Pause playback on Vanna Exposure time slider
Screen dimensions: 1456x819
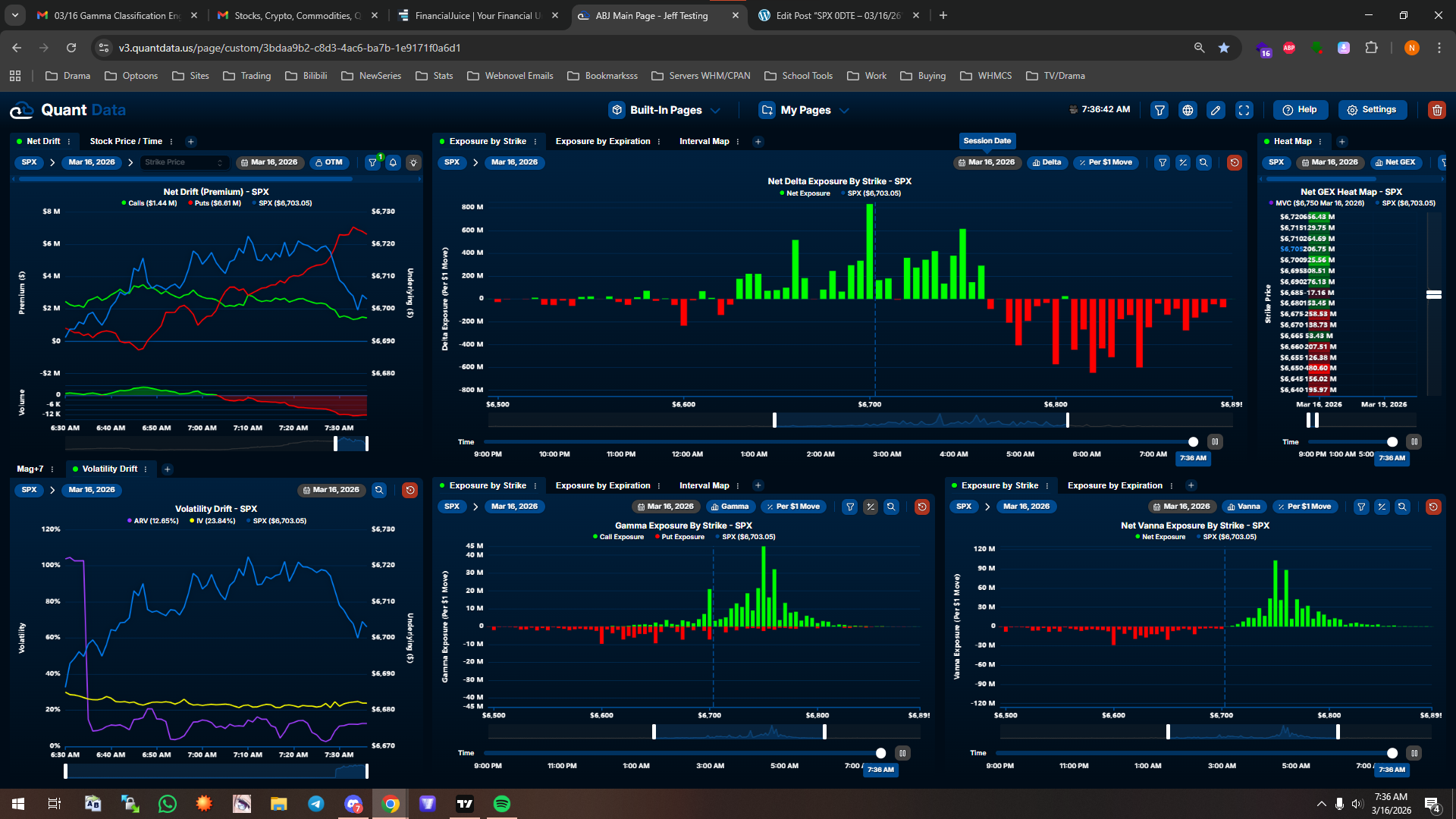click(1414, 753)
